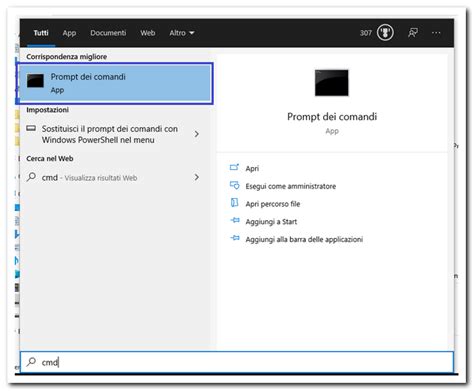Click pin icon beside Aggiungi alla barra
This screenshot has height=391, width=474.
[x=235, y=238]
